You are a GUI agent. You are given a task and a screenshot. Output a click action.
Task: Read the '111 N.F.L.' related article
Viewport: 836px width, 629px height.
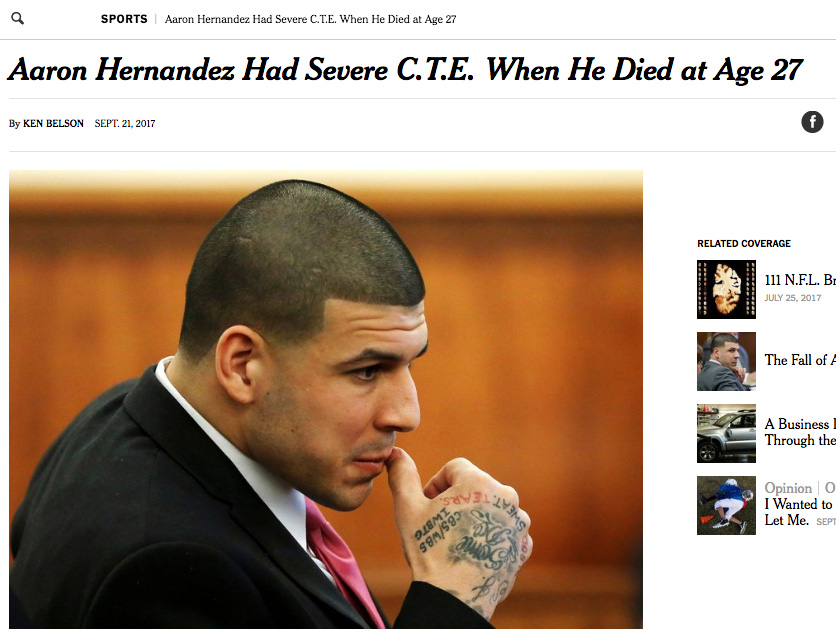pos(800,280)
